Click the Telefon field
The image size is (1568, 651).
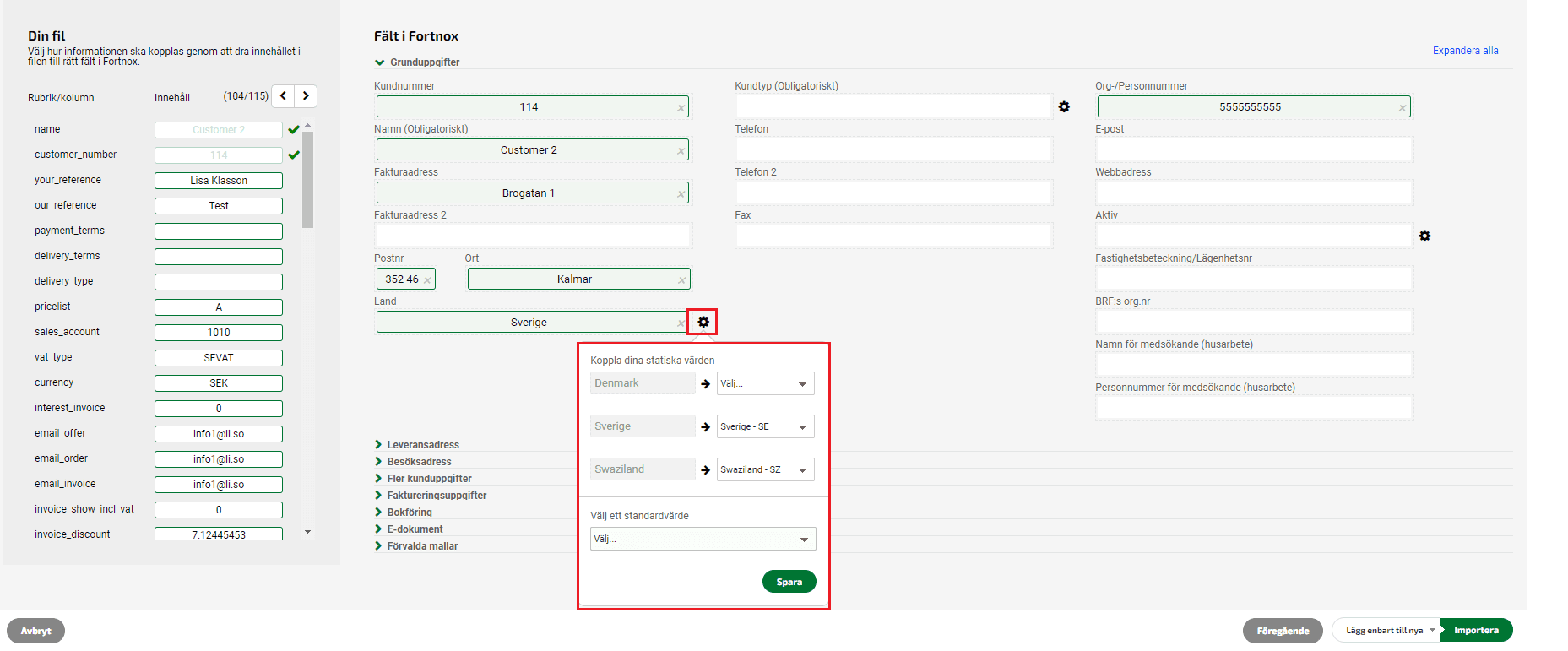pyautogui.click(x=893, y=149)
